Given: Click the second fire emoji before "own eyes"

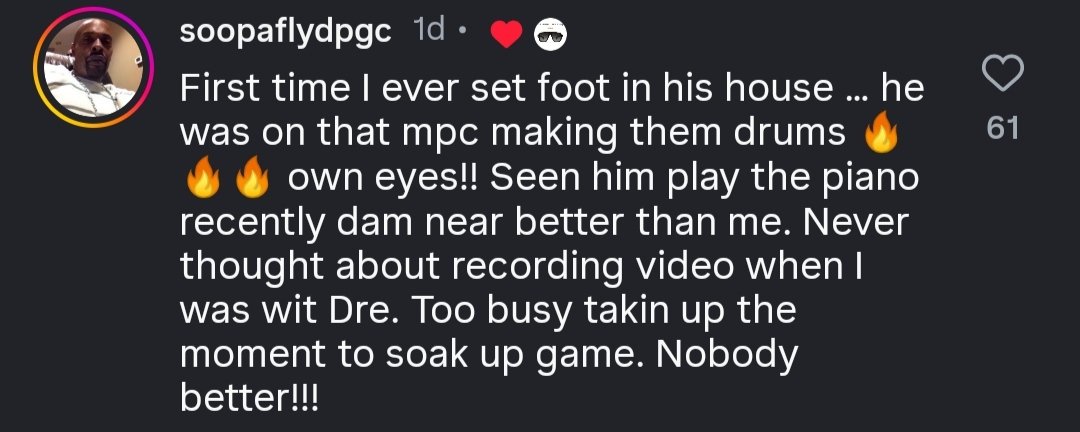Looking at the screenshot, I should 250,181.
